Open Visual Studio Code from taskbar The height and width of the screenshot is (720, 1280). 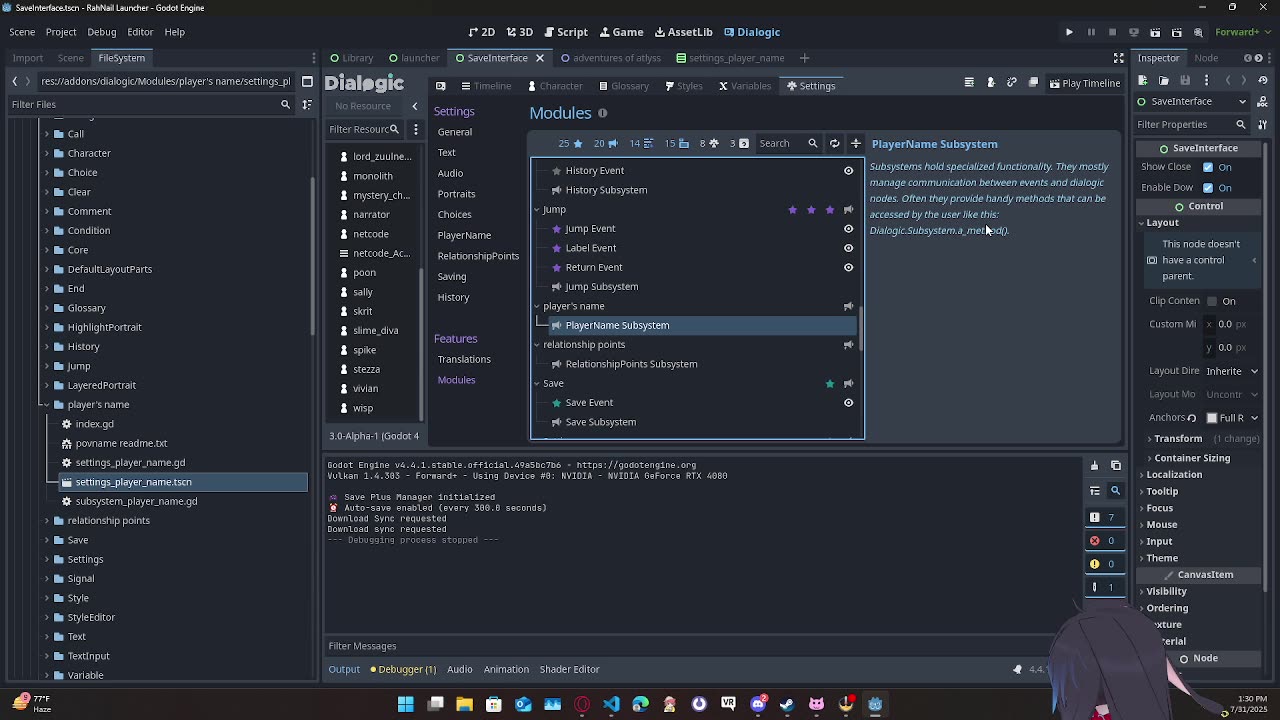pyautogui.click(x=611, y=704)
